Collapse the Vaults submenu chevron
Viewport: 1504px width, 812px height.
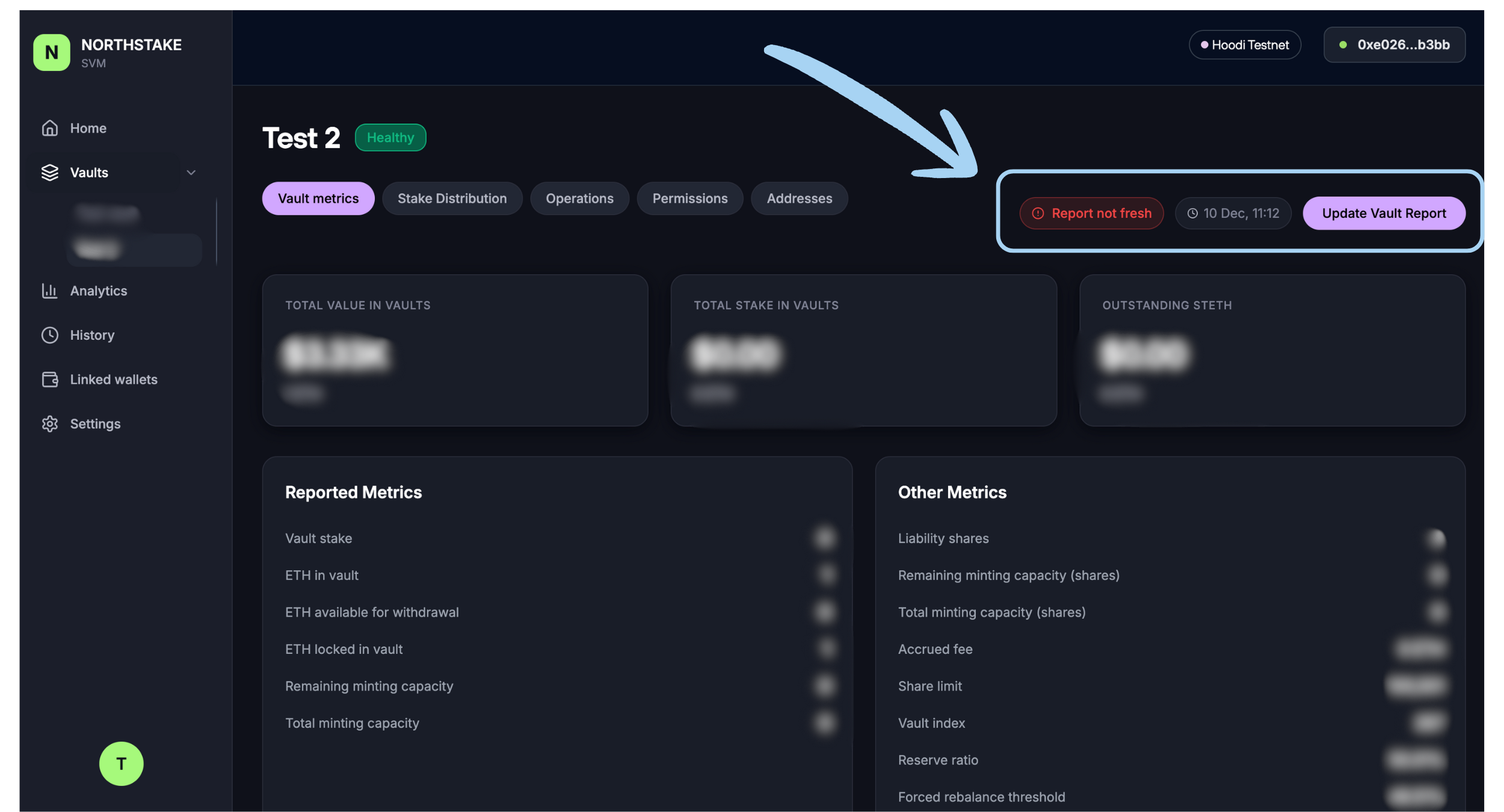[191, 173]
